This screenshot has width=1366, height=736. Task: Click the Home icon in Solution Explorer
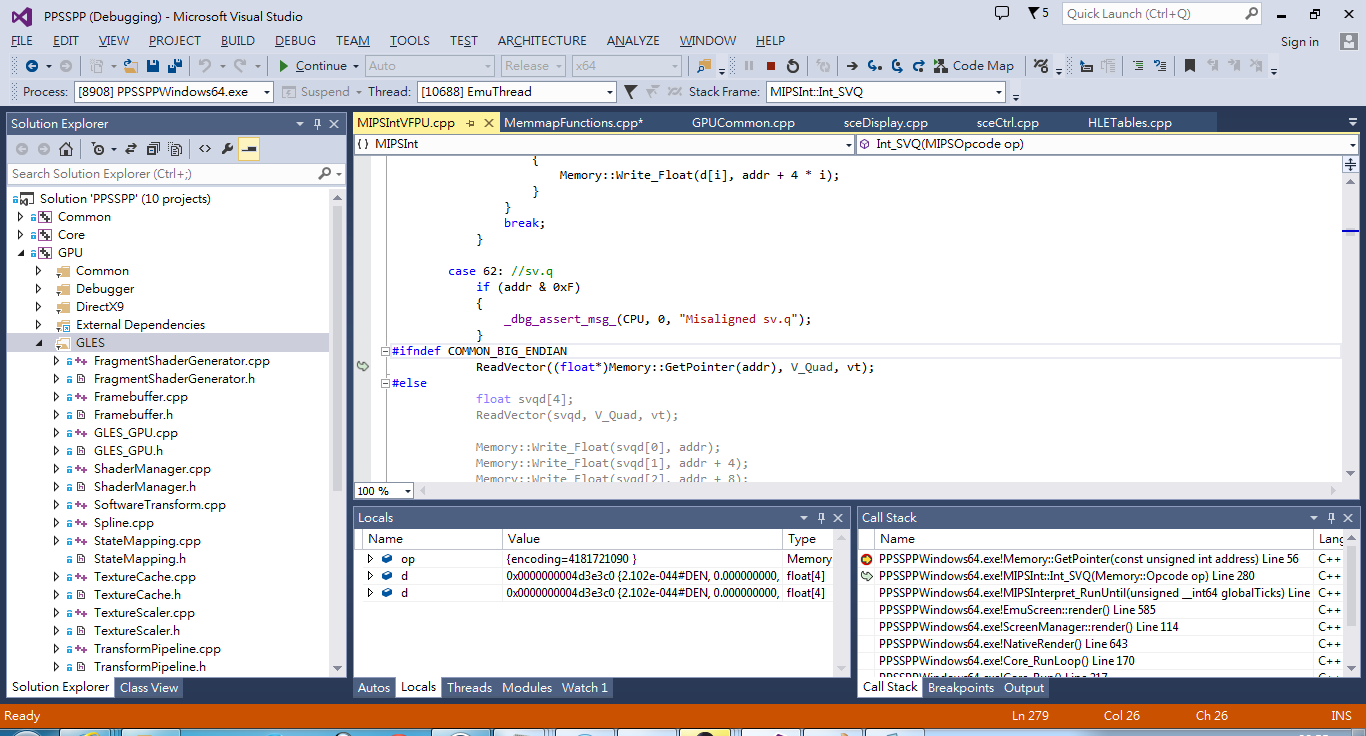(x=66, y=149)
